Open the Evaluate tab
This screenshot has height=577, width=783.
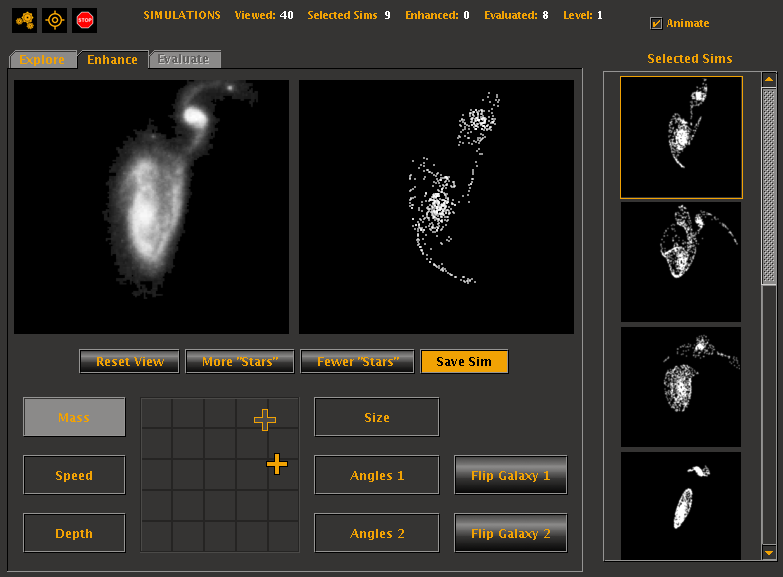coord(184,60)
